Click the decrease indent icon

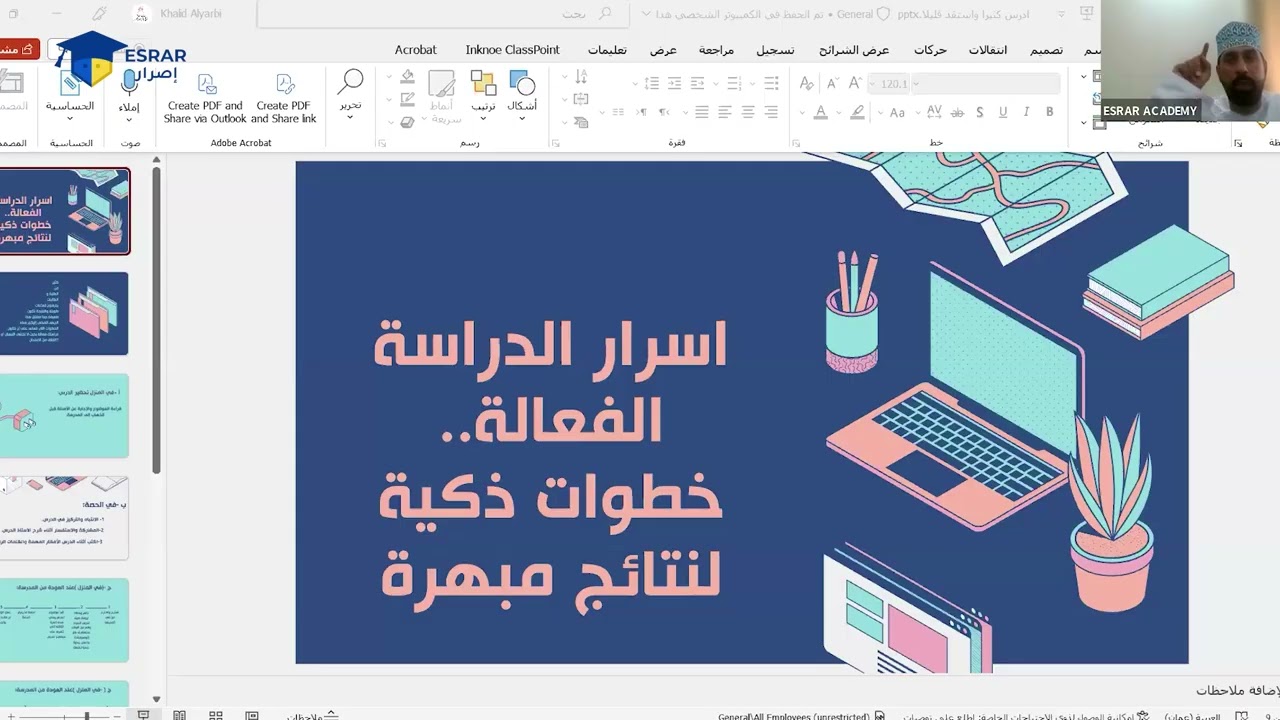[x=697, y=84]
